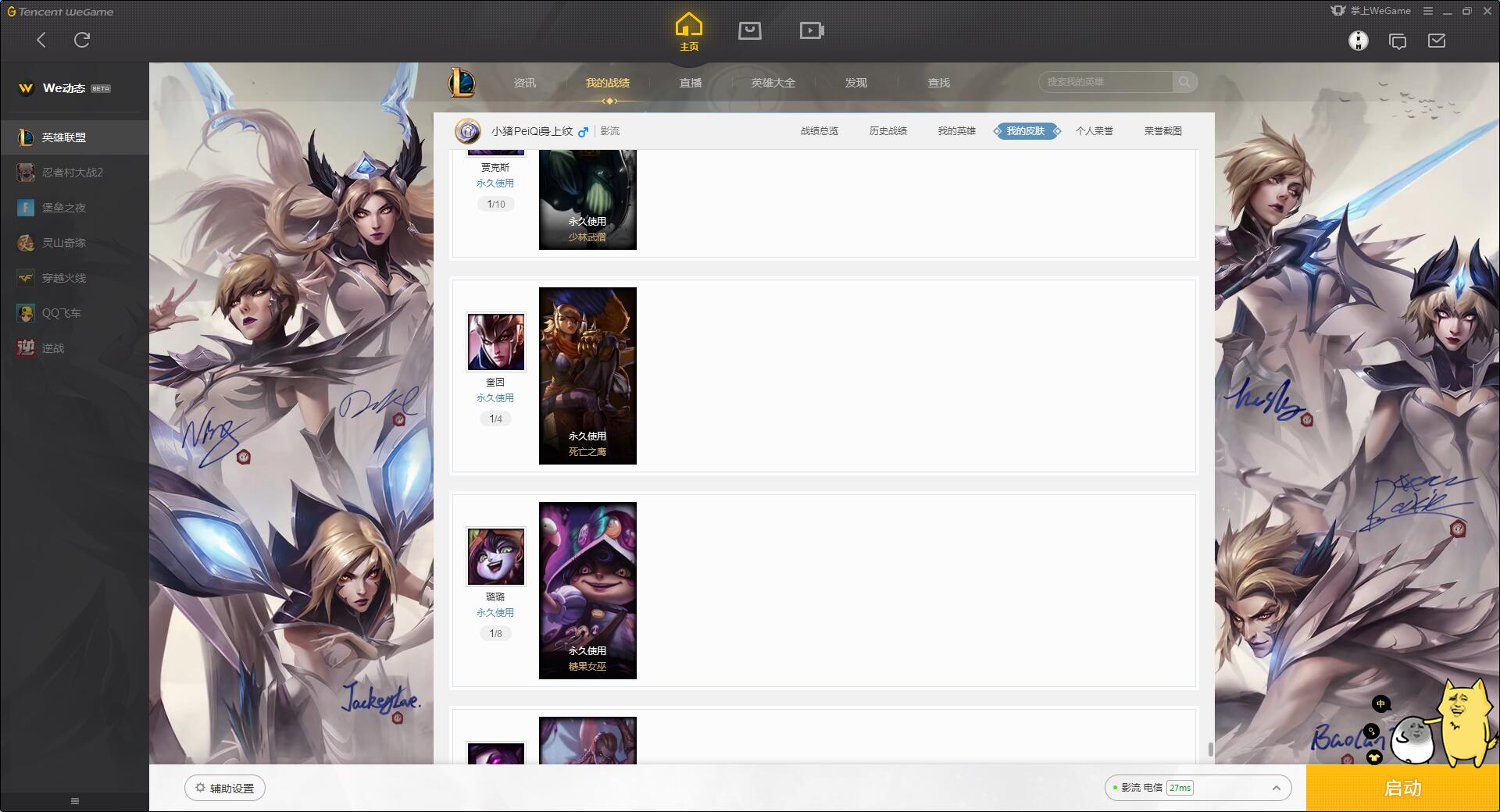Image resolution: width=1500 pixels, height=812 pixels.
Task: Click the 奎因 champion portrait
Action: [496, 342]
